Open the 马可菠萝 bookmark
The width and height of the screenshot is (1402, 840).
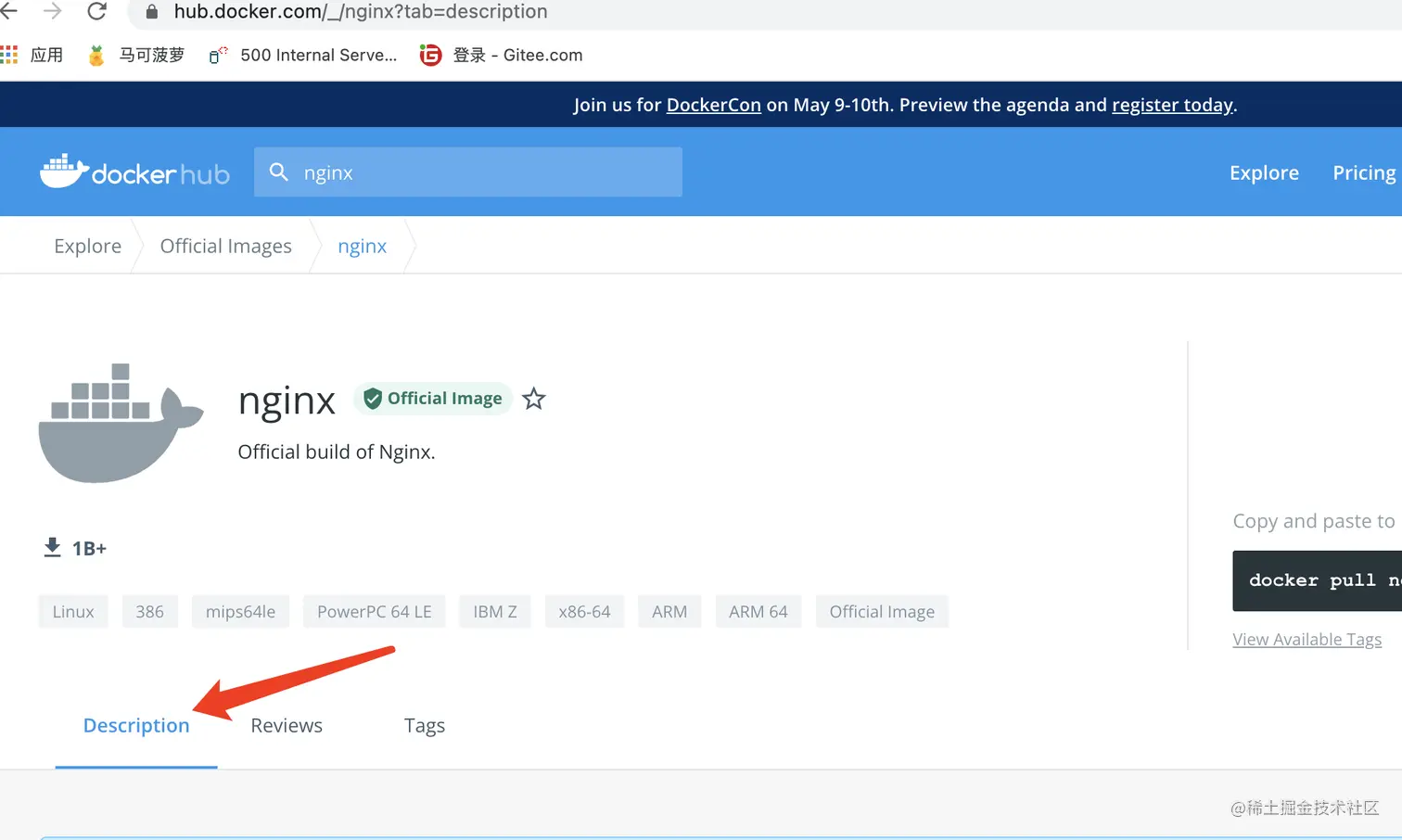[136, 56]
